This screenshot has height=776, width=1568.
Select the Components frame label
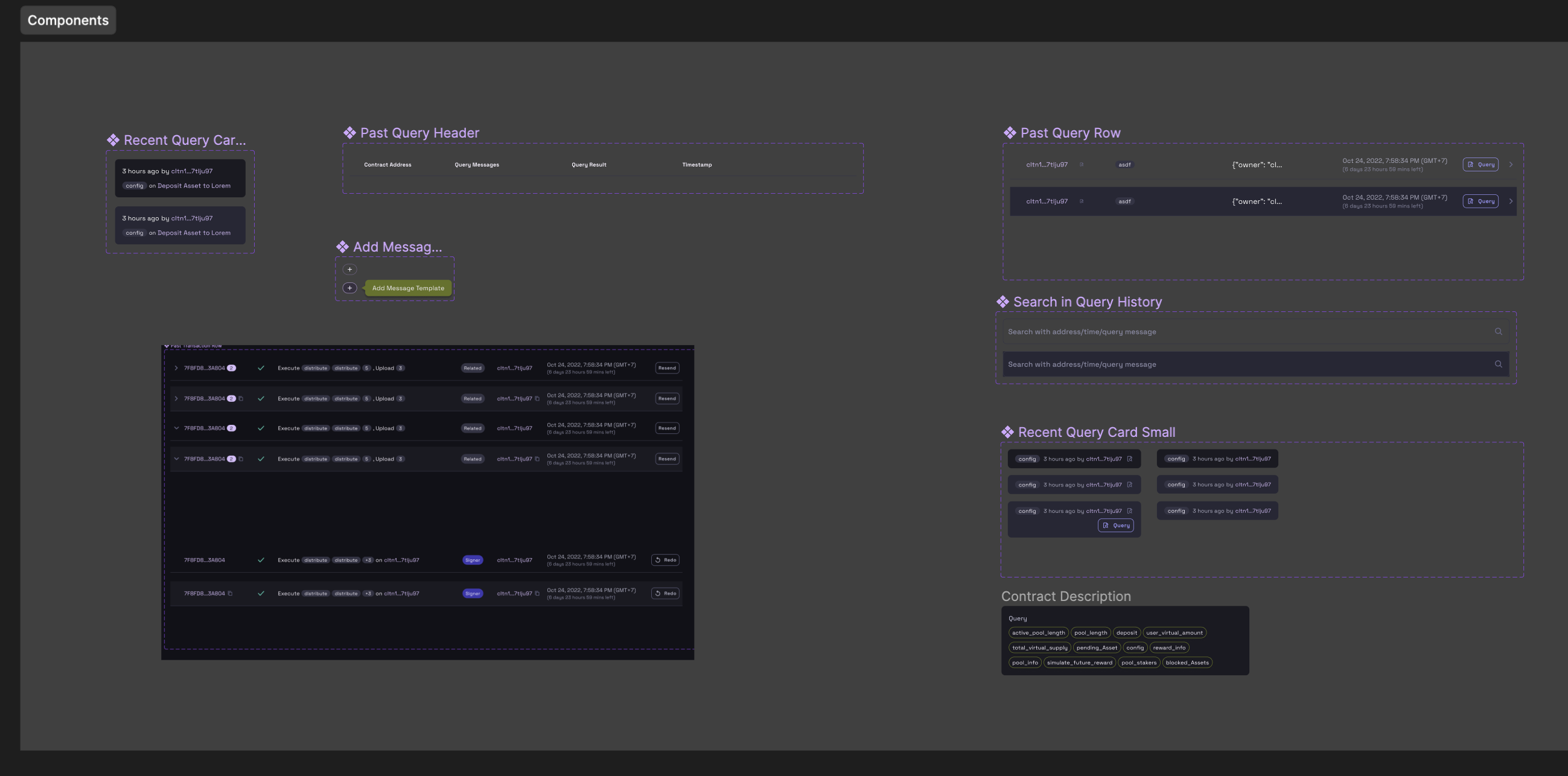click(x=68, y=20)
